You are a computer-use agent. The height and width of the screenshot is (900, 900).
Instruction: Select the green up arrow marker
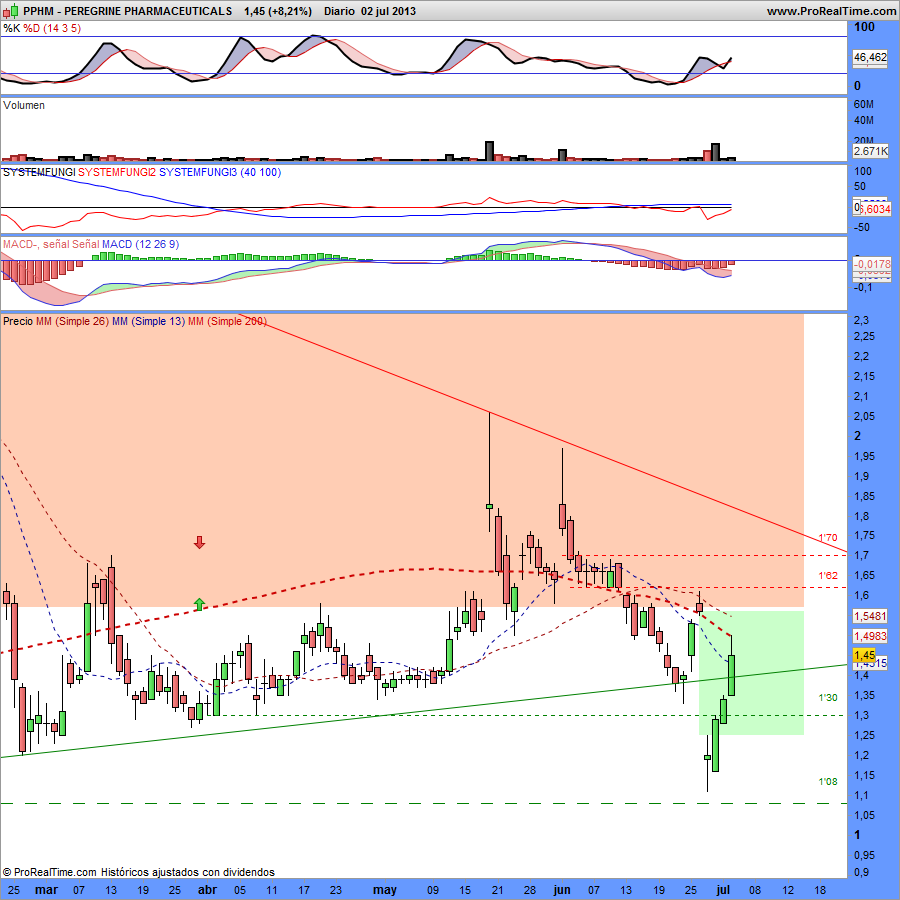(199, 604)
